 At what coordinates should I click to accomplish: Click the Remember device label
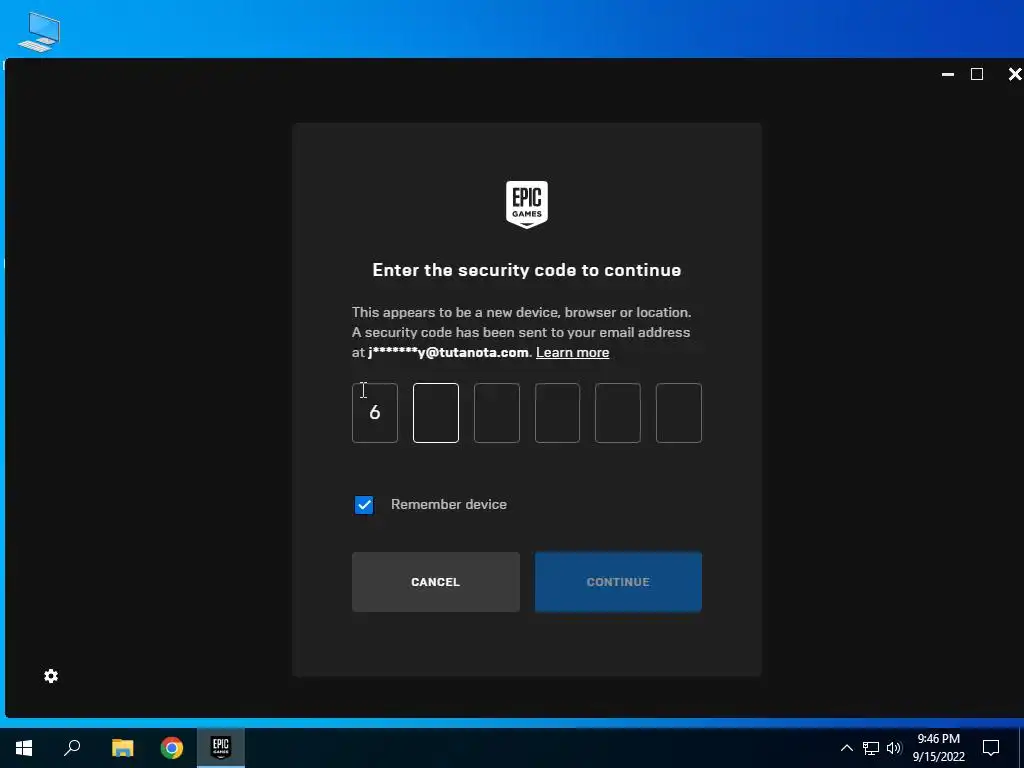(449, 505)
